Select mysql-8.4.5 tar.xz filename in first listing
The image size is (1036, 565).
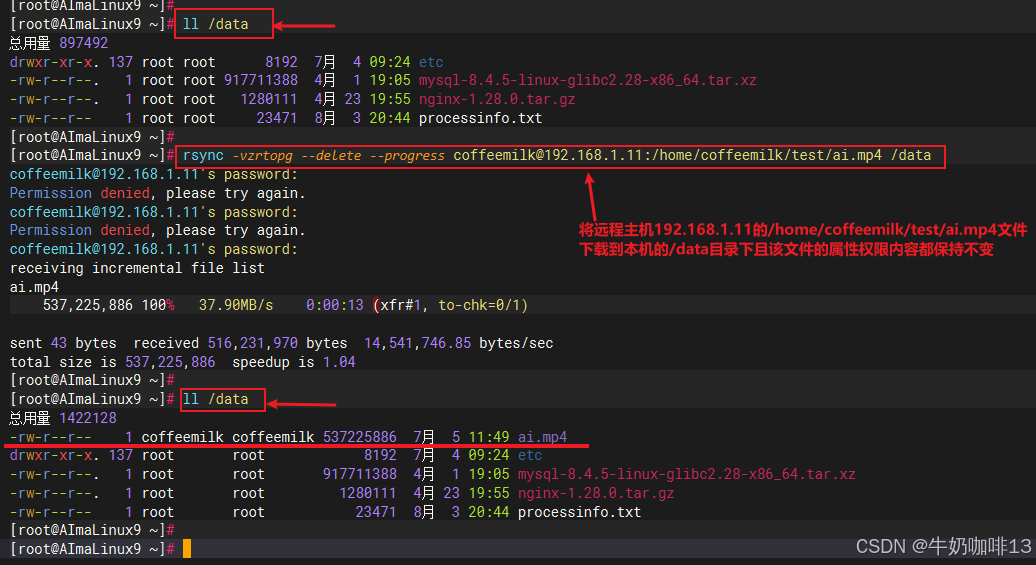tap(587, 80)
